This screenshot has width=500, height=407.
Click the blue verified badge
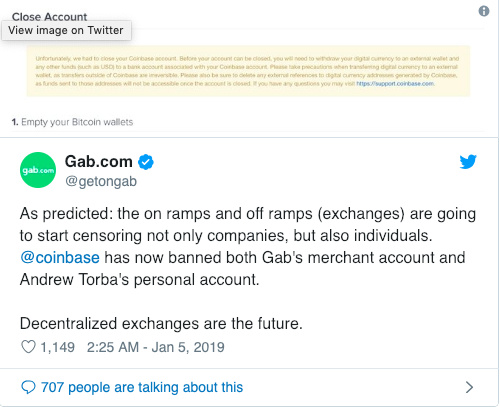[x=146, y=162]
